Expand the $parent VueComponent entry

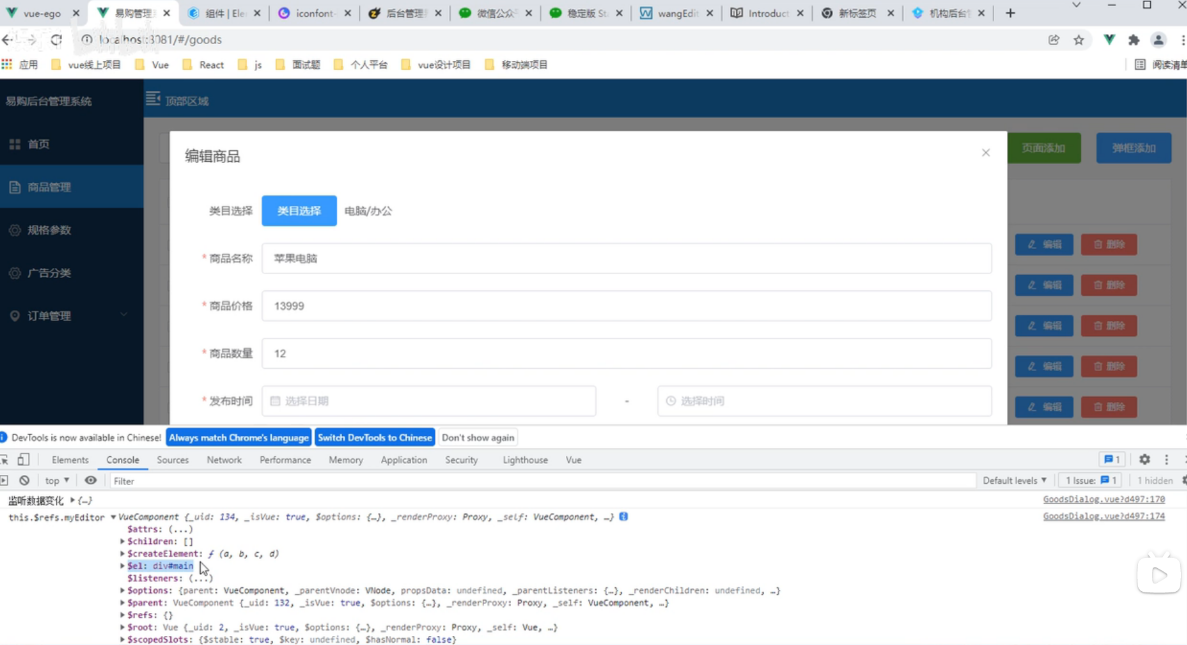[x=123, y=603]
